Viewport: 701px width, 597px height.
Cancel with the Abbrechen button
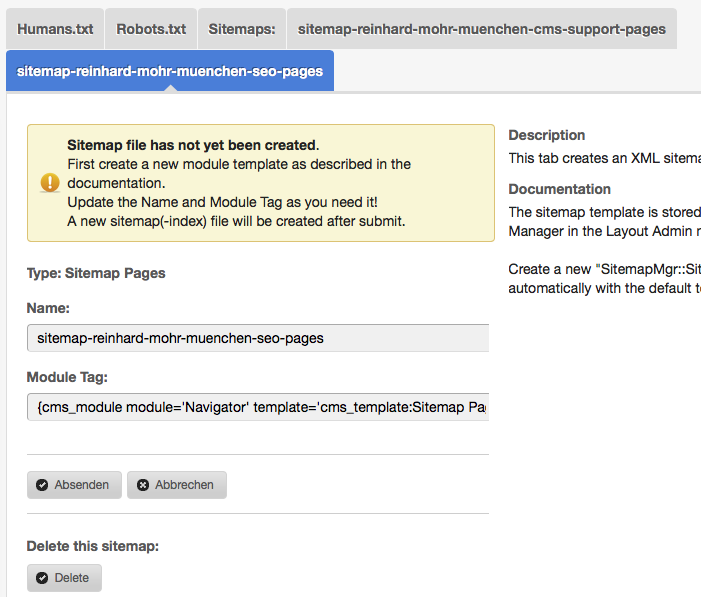177,485
